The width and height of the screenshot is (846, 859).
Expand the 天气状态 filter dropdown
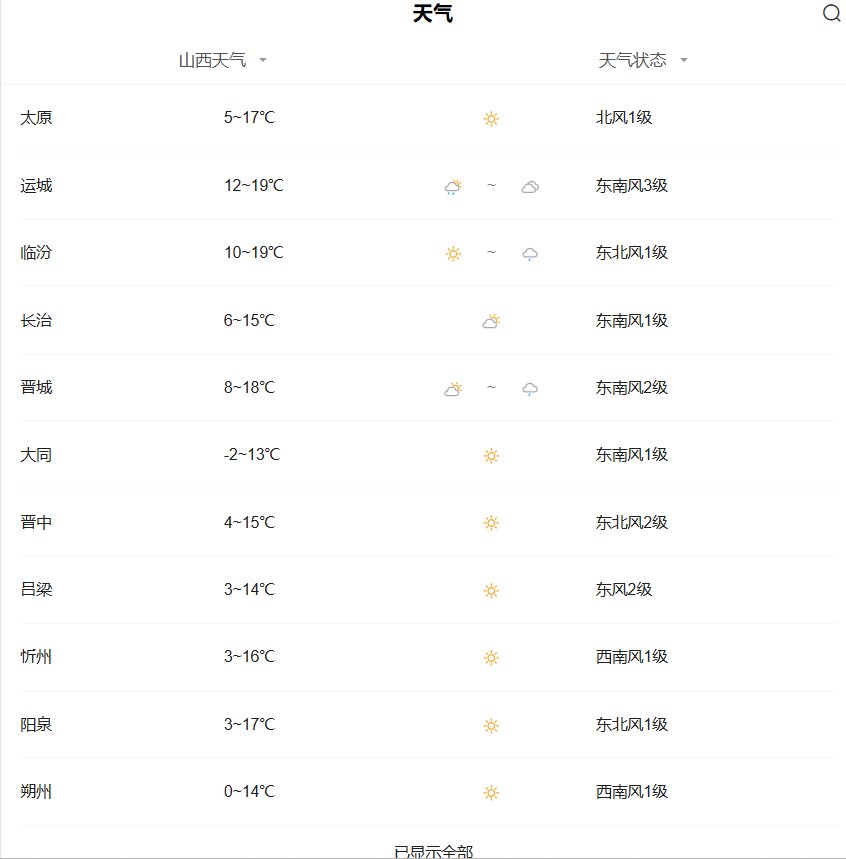point(643,60)
